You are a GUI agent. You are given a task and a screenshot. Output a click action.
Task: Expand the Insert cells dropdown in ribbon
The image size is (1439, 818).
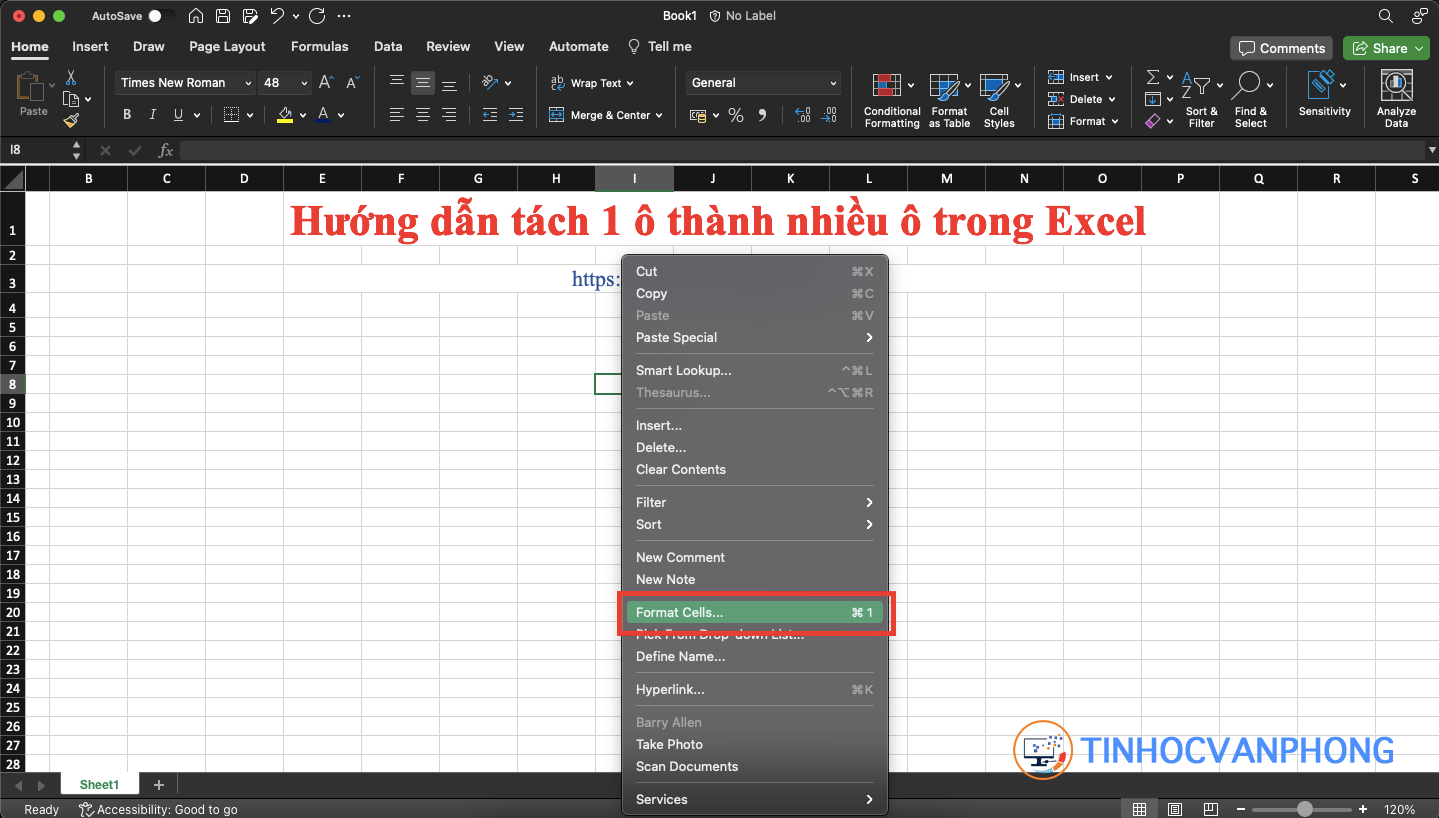tap(1109, 77)
